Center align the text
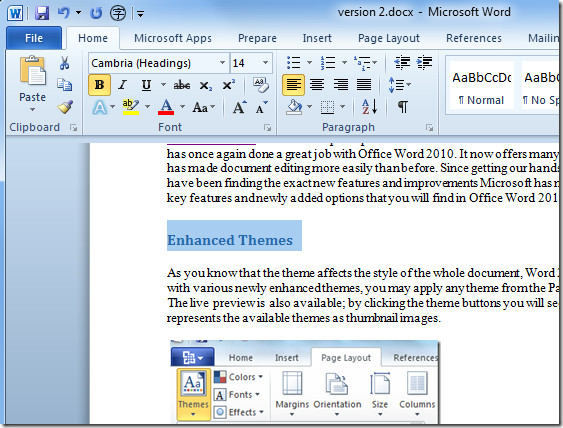Viewport: 563px width, 428px height. click(x=317, y=85)
